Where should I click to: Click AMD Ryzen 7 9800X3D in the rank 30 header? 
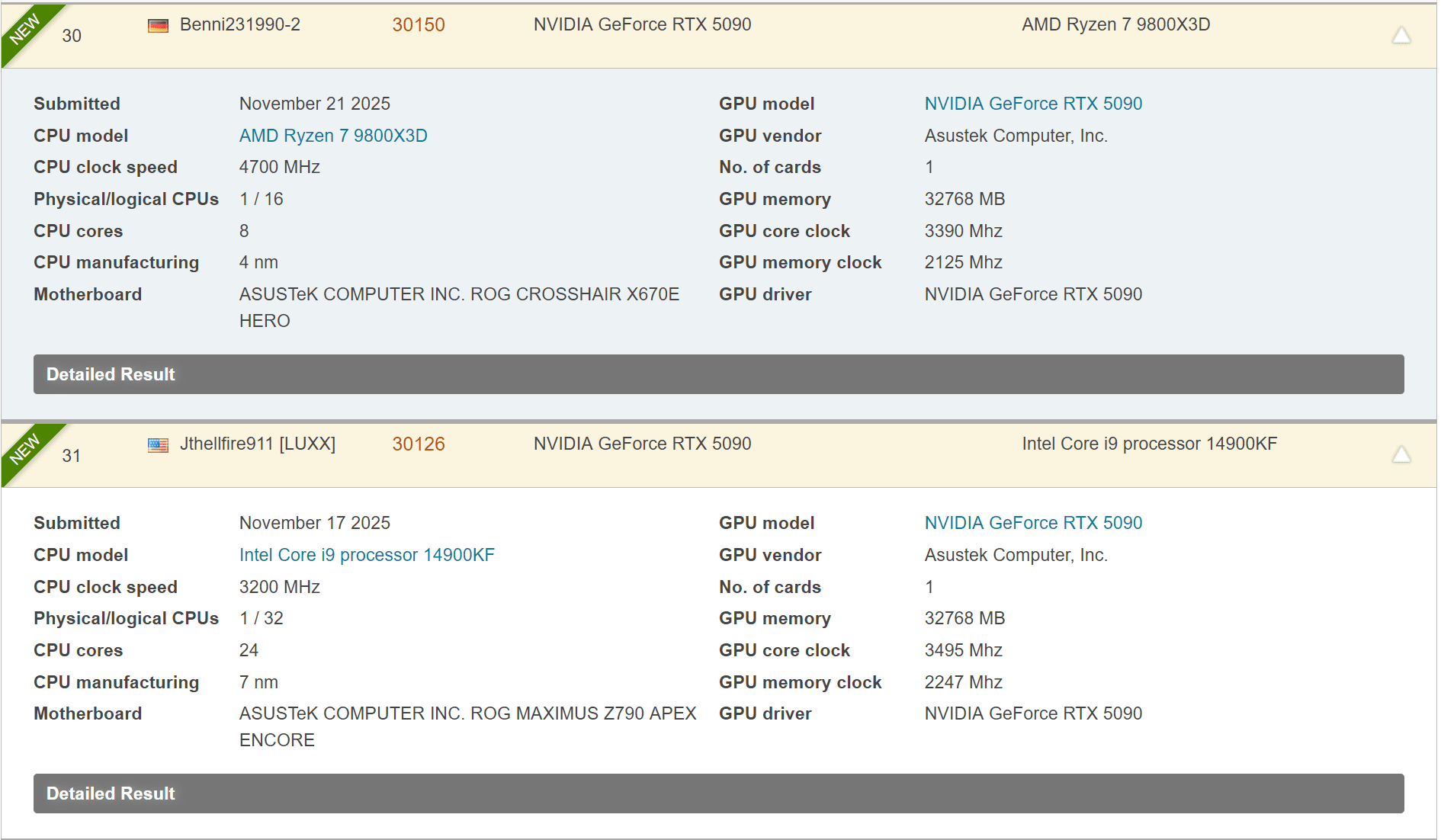(x=1115, y=24)
